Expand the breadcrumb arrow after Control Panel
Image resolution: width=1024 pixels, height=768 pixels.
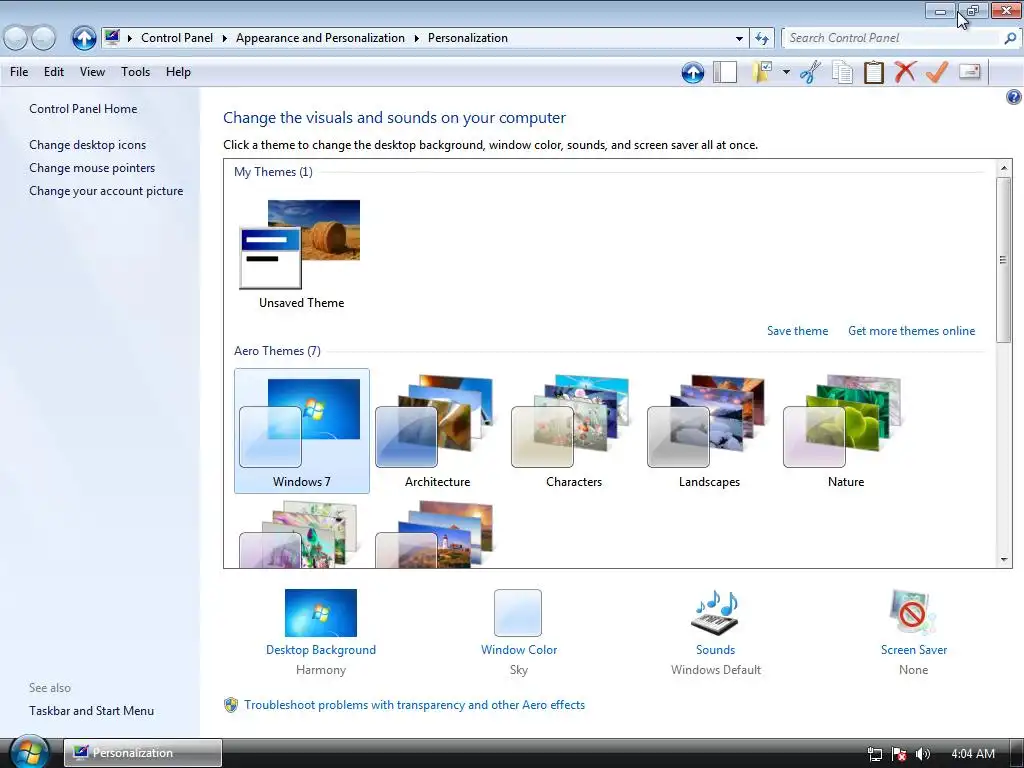[x=224, y=38]
